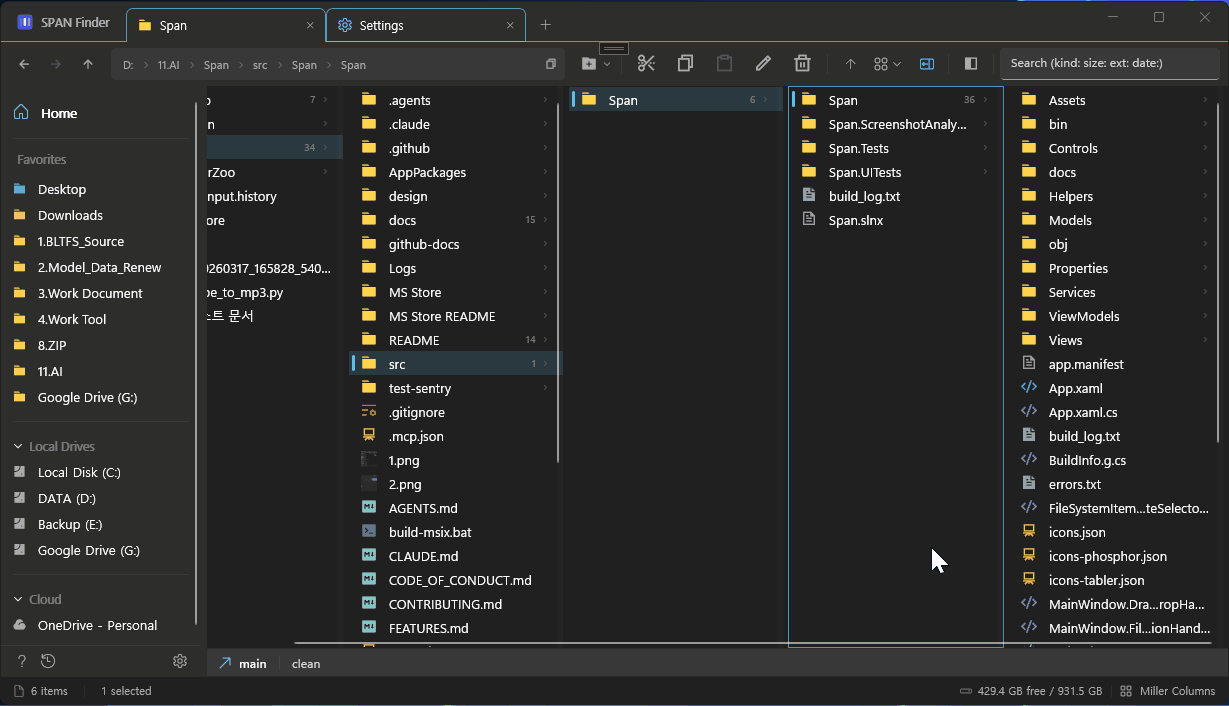The height and width of the screenshot is (706, 1229).
Task: Click the Help question mark icon
Action: [x=22, y=661]
